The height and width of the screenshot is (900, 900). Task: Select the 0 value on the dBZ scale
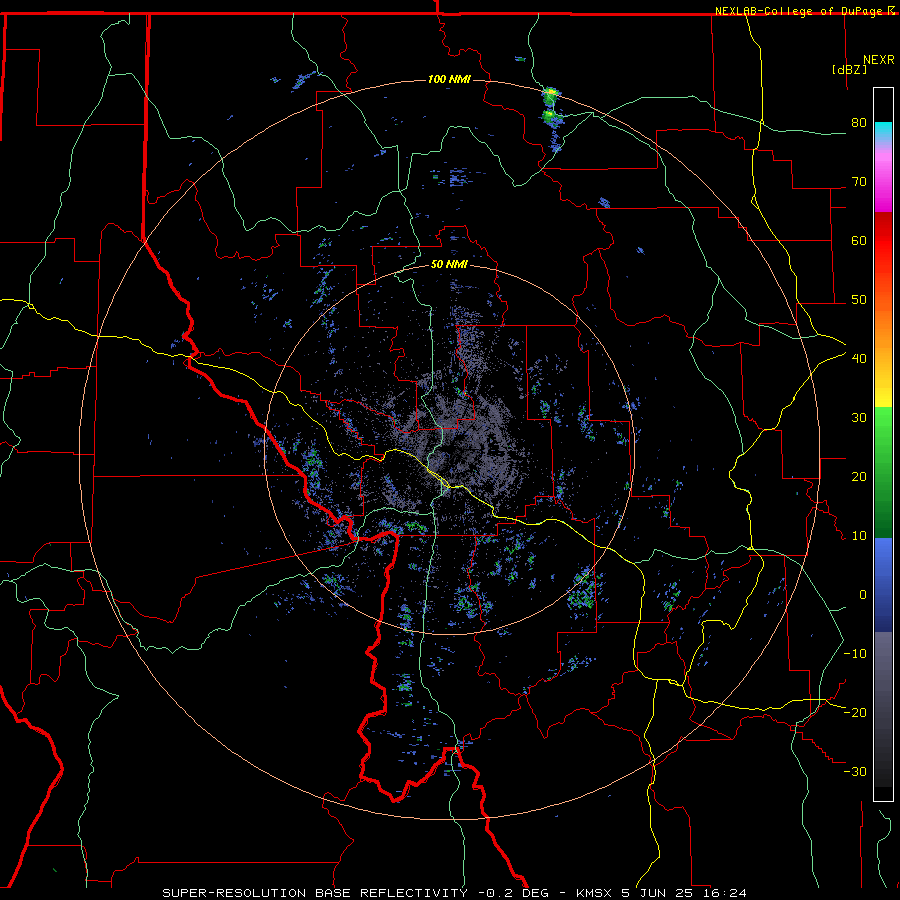(x=863, y=595)
